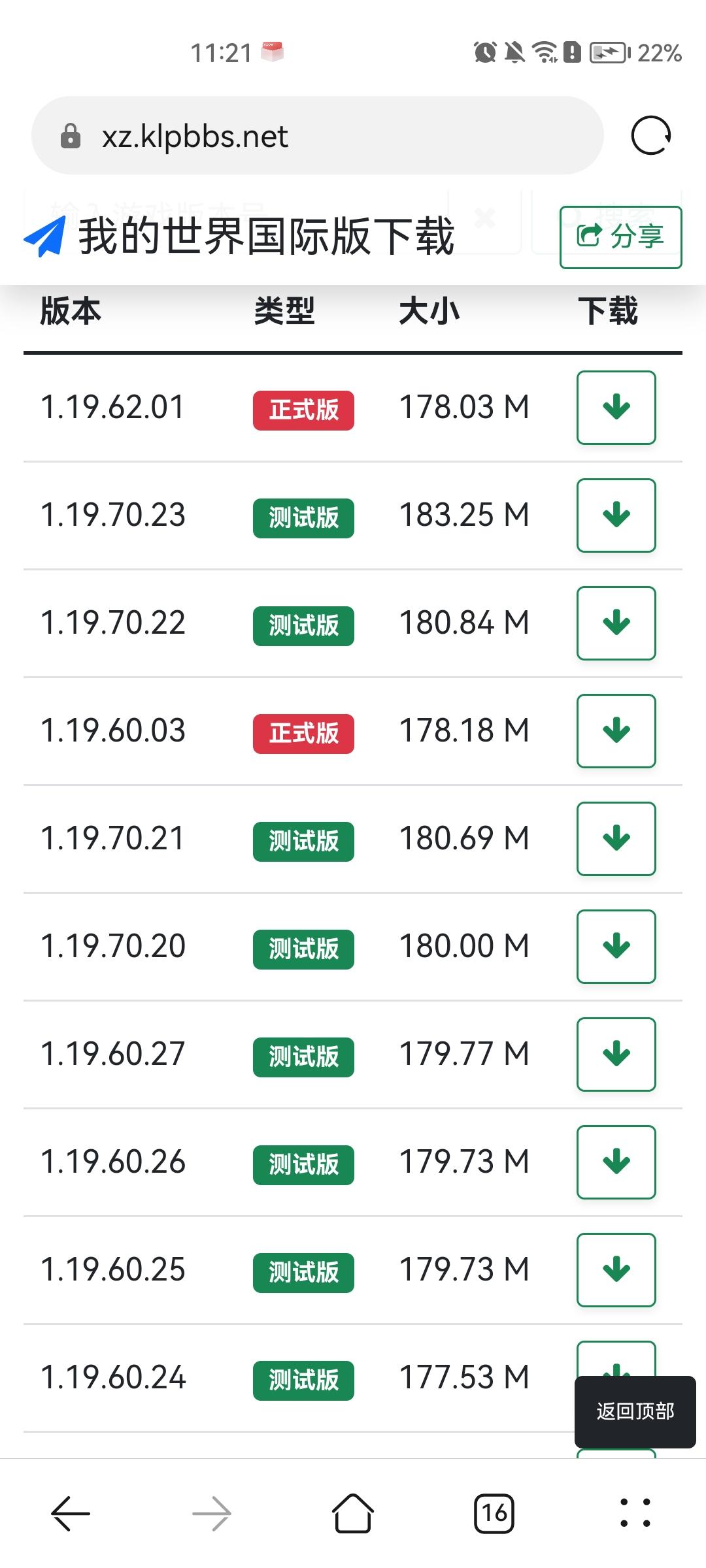Click the 分享 share button
Screen dimensions: 706x1568
click(620, 237)
